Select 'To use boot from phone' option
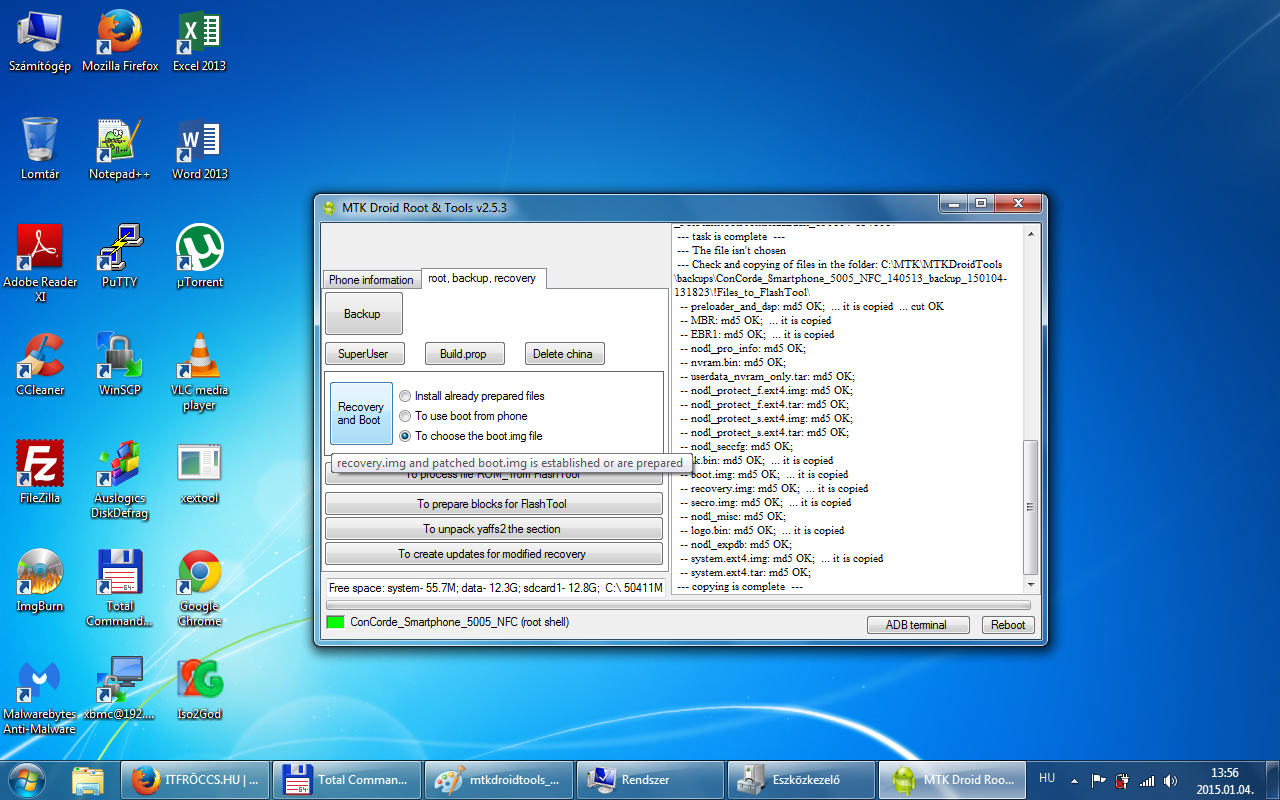 [x=405, y=416]
